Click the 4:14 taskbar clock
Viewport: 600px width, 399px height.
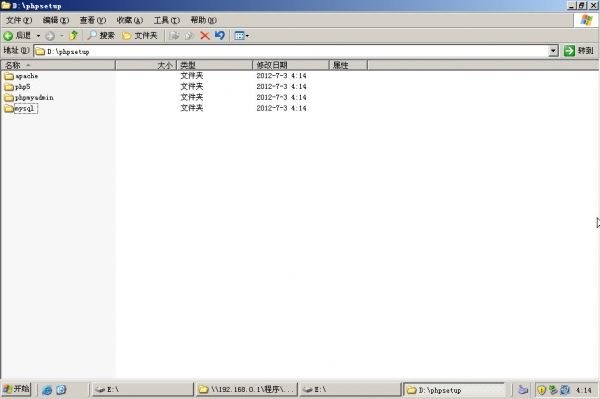[584, 390]
